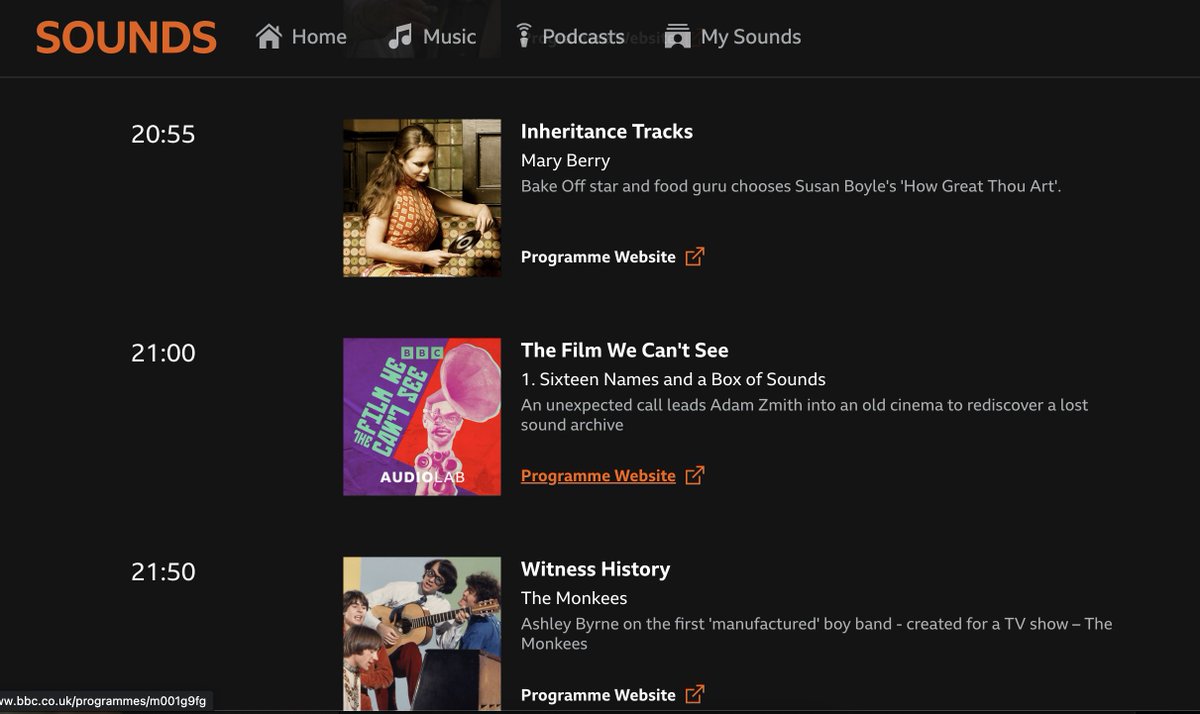Open Inheritance Tracks programme title
The width and height of the screenshot is (1200, 714).
pos(607,131)
